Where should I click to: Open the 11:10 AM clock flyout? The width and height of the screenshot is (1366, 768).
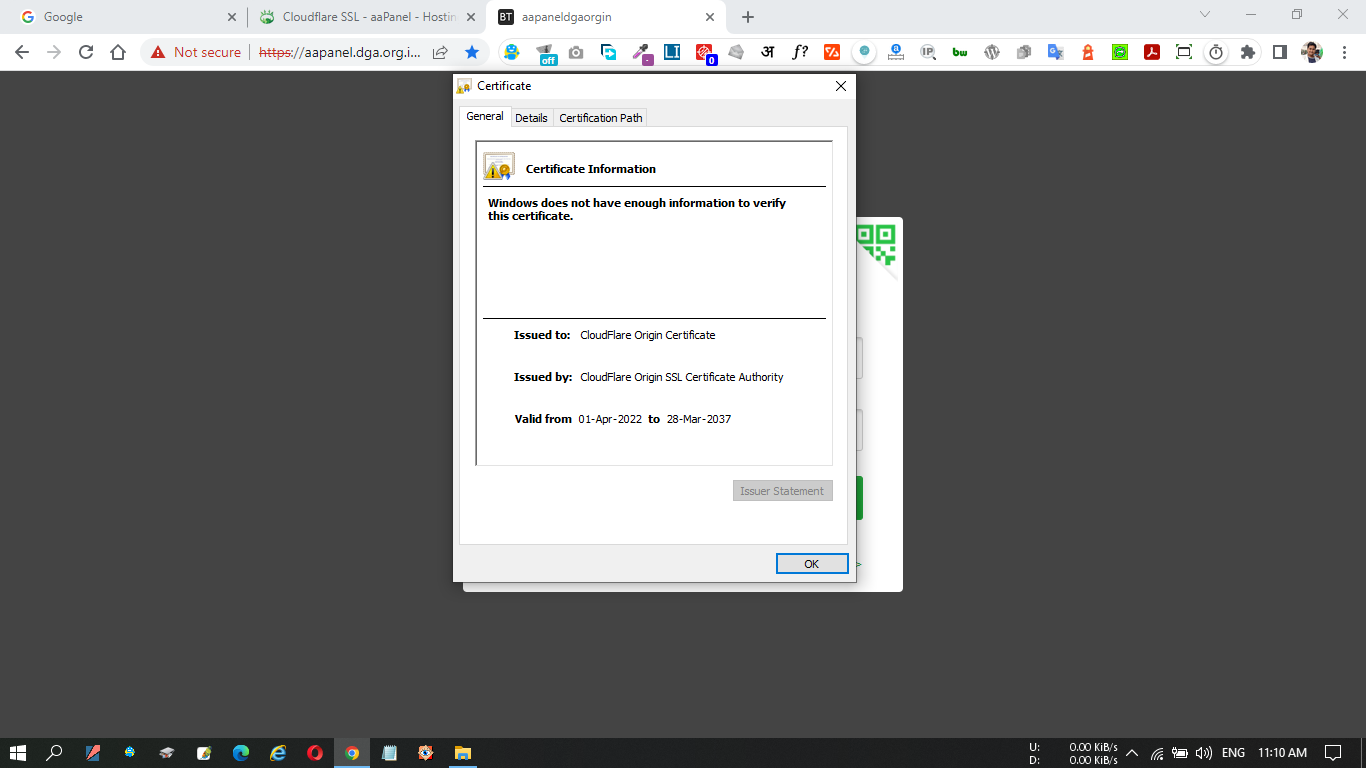point(1282,753)
